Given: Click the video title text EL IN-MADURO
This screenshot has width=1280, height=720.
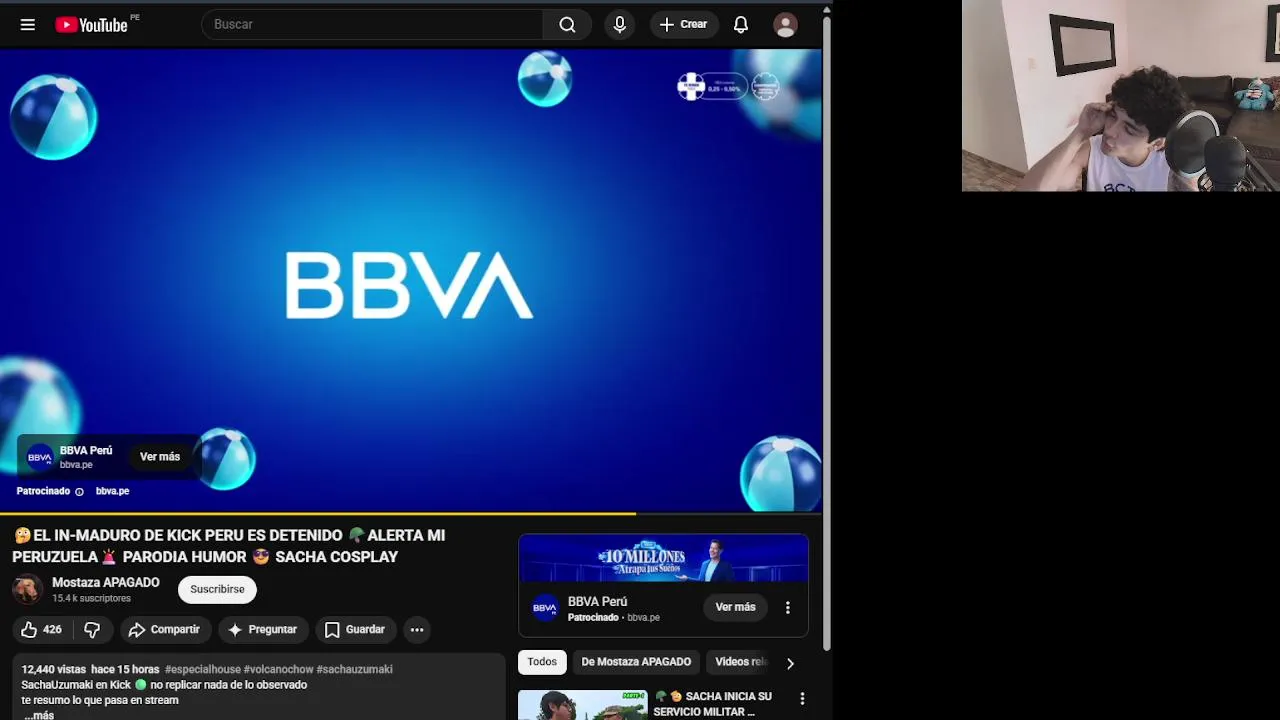Looking at the screenshot, I should [x=229, y=546].
